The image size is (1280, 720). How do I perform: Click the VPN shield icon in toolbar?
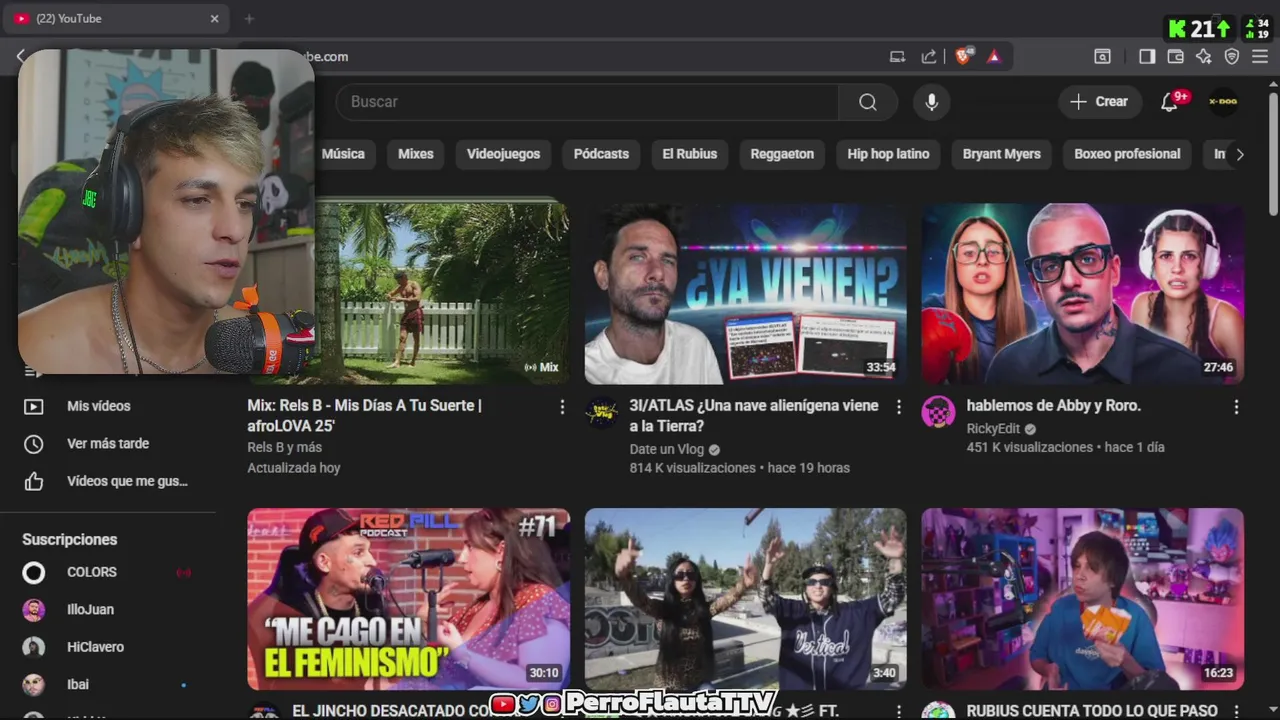coord(1232,57)
